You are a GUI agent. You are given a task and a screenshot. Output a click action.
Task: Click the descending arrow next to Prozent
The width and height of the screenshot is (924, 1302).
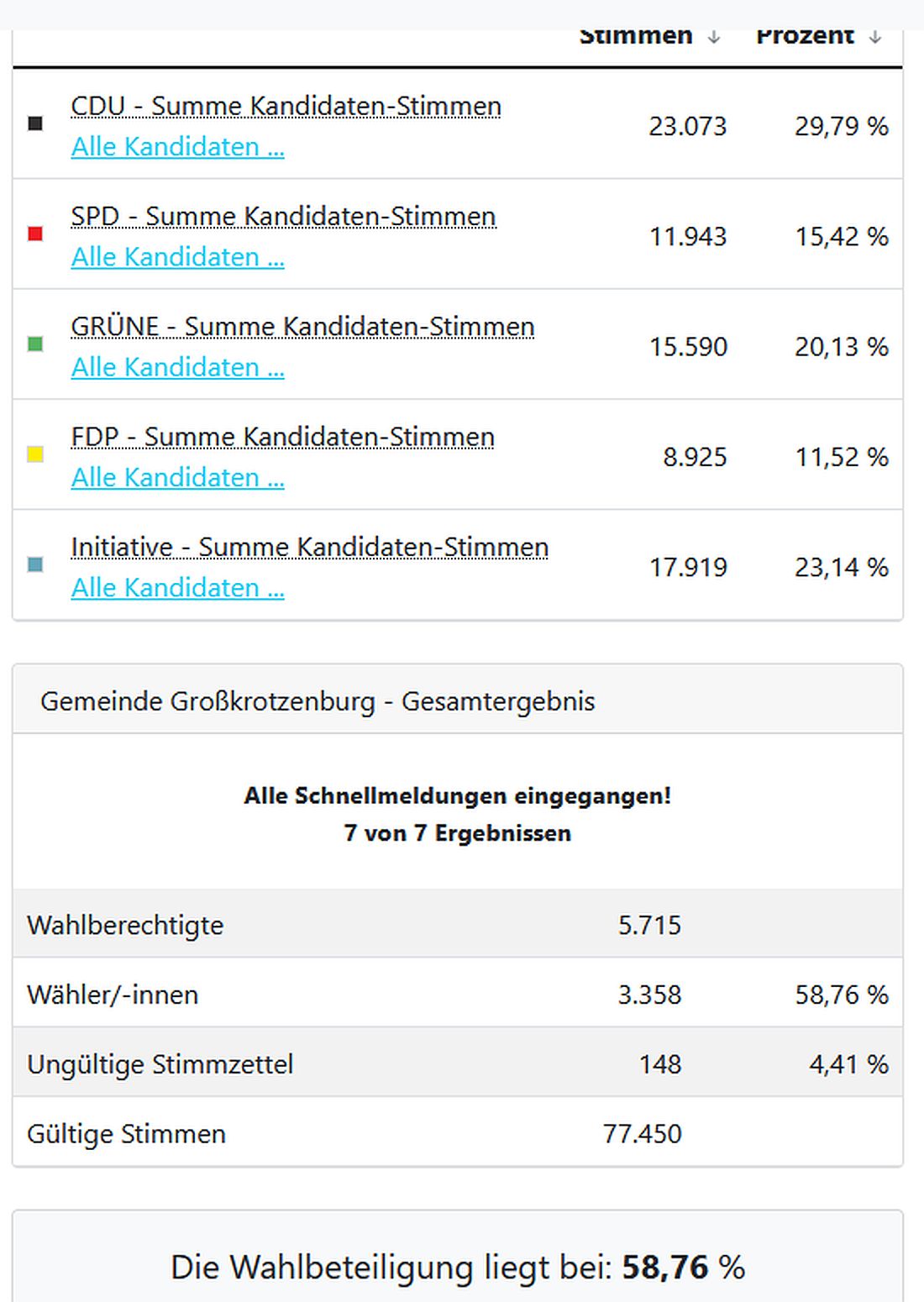874,37
